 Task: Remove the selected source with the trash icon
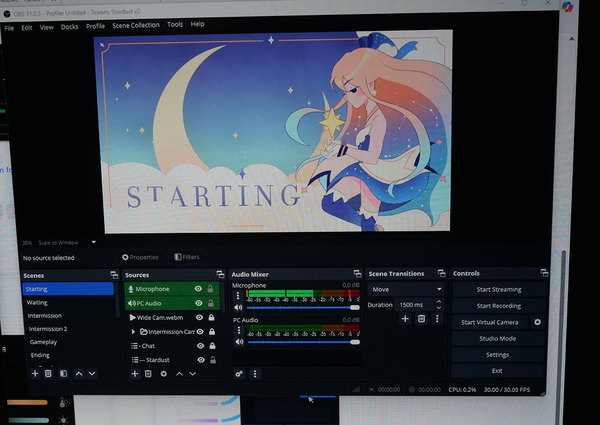pos(148,374)
